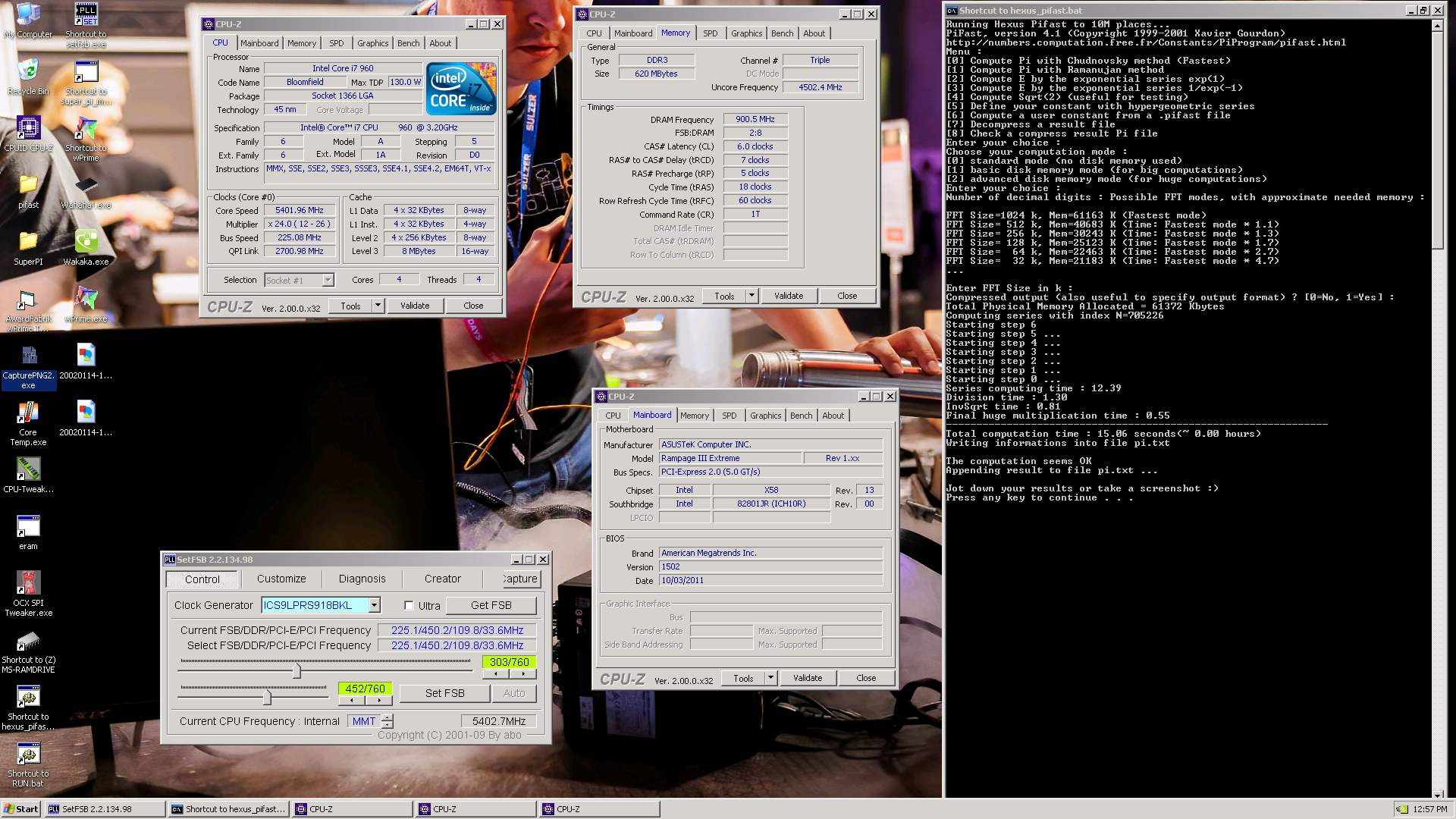Launch Core Temp.exe desktop icon
The height and width of the screenshot is (819, 1456).
pos(28,423)
